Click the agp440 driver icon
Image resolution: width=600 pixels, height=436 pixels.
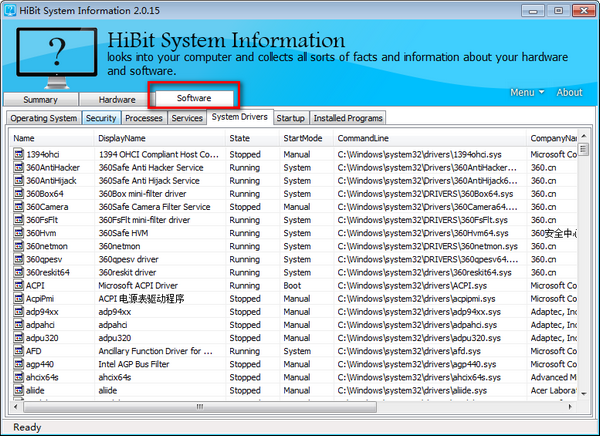coord(18,363)
